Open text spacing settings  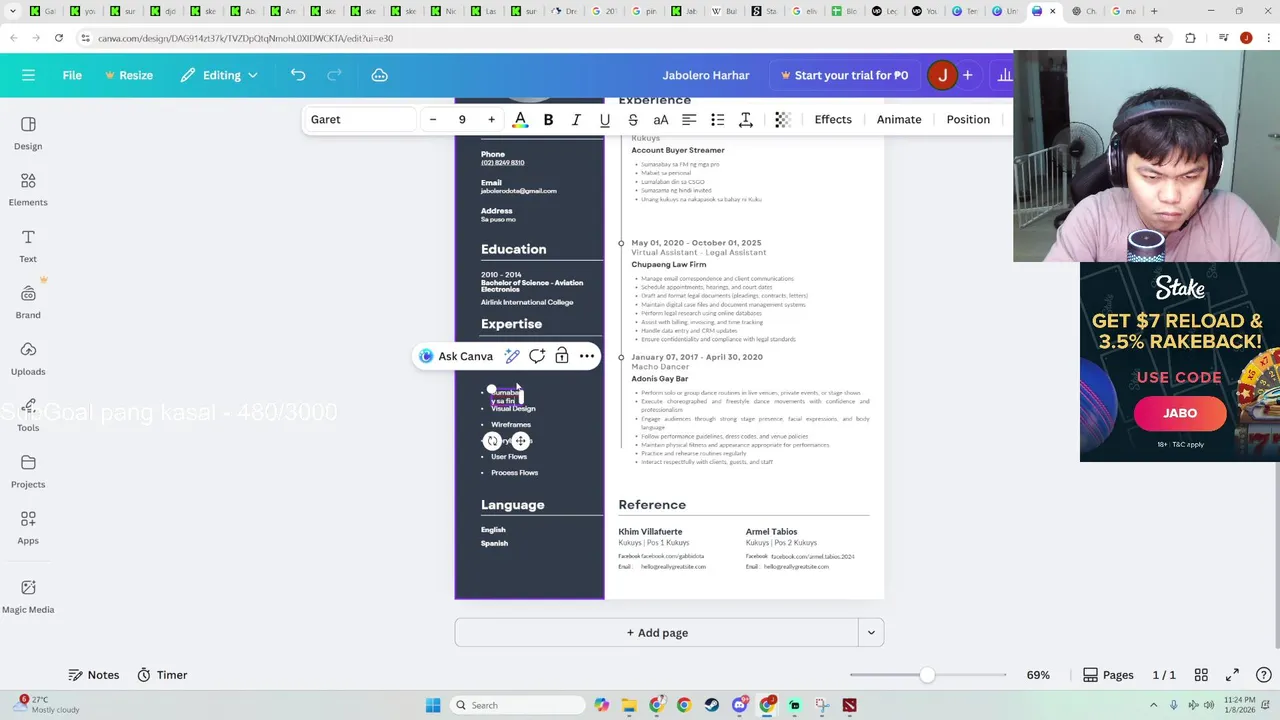click(x=745, y=119)
